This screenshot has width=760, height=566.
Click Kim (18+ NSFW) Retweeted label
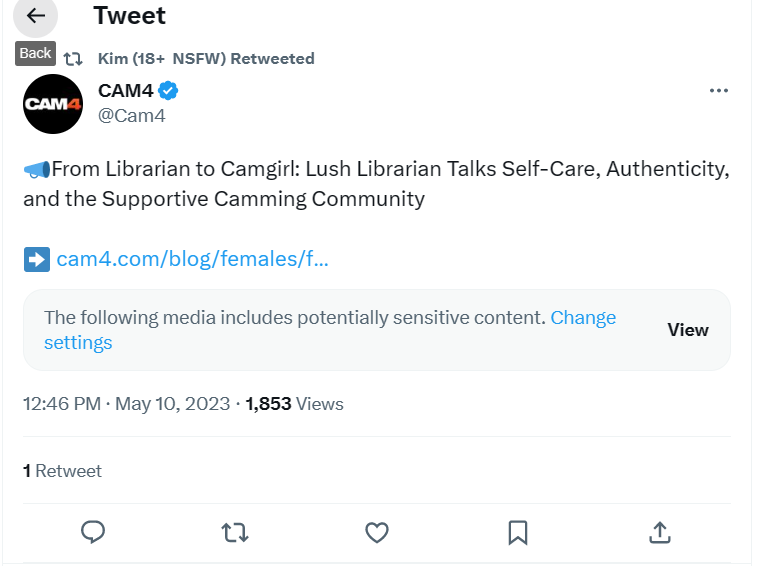206,59
